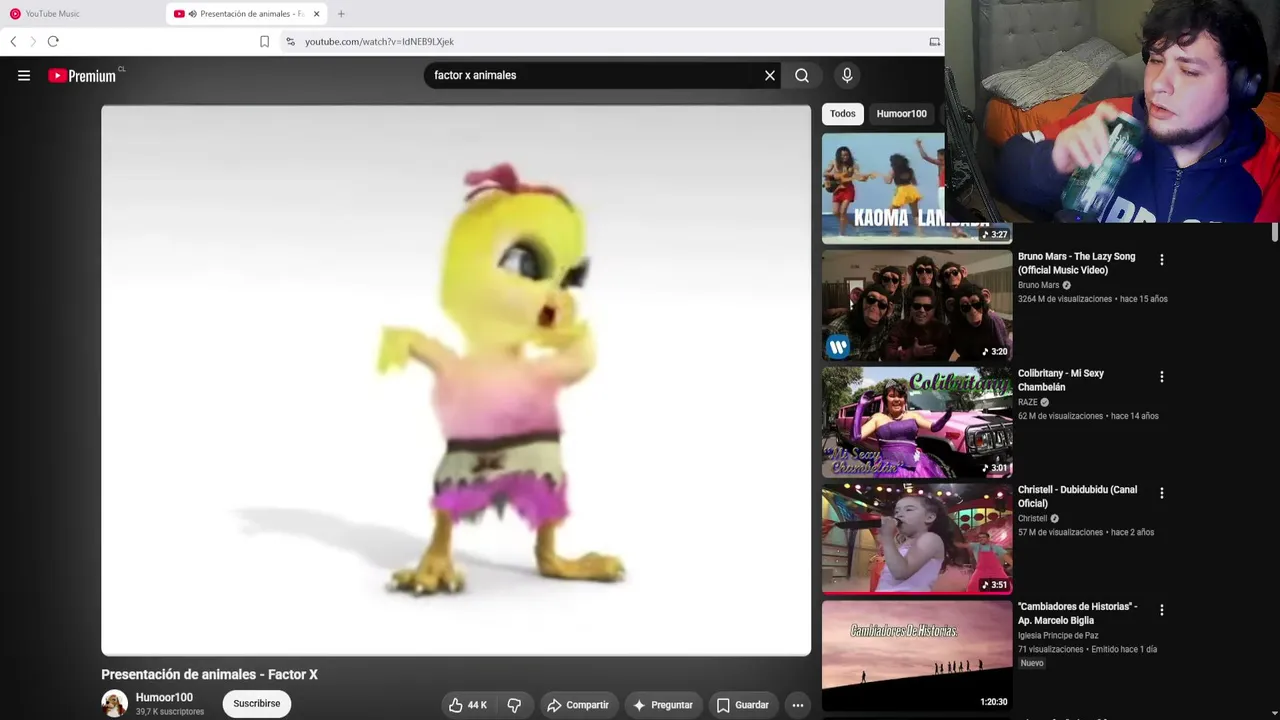The image size is (1280, 720).
Task: Click the 39,7 K suscriptores text
Action: coord(170,712)
